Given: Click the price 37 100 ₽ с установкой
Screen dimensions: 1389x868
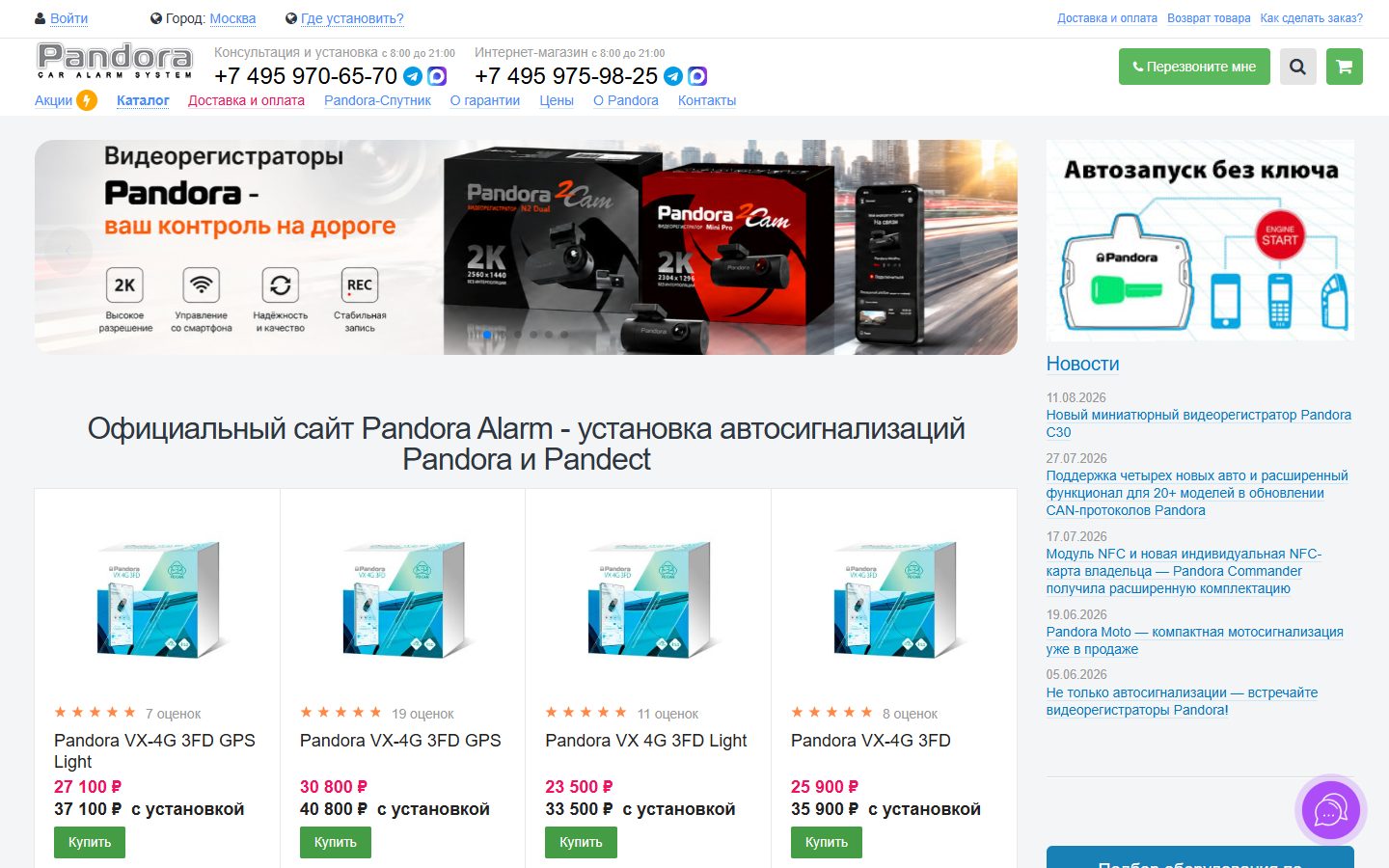Looking at the screenshot, I should (149, 809).
